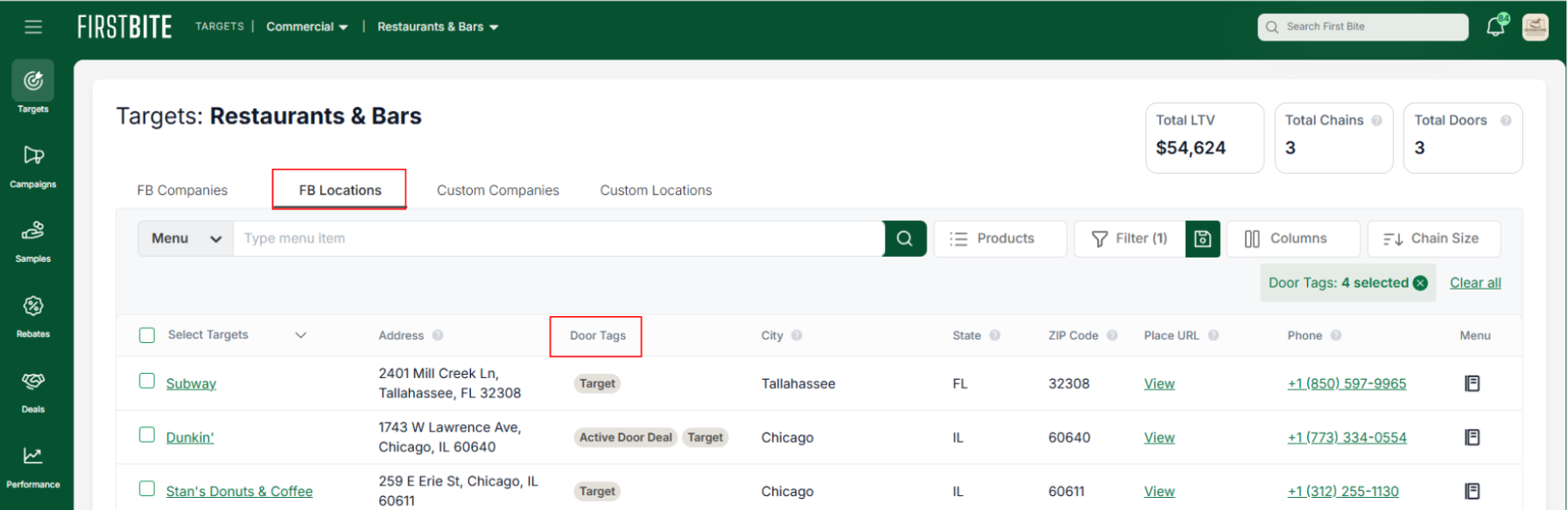Open Campaigns in the sidebar

tap(33, 166)
